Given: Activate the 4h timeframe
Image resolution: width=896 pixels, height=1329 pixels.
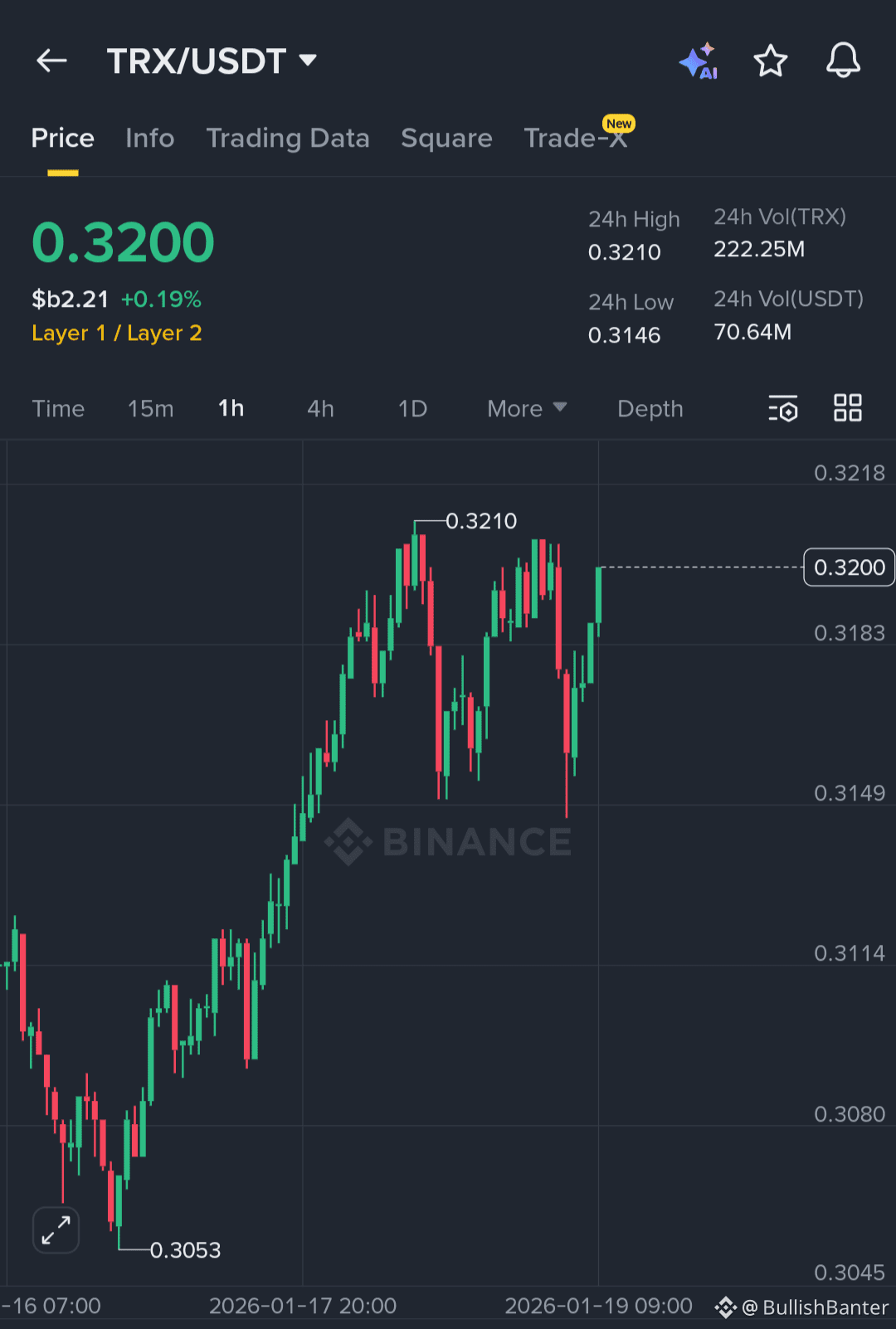Looking at the screenshot, I should (x=320, y=408).
